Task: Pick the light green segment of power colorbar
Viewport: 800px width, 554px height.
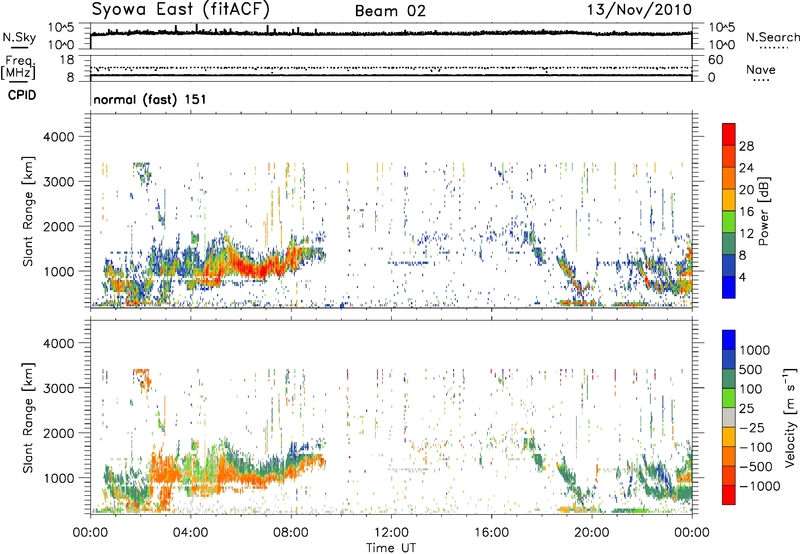Action: click(729, 222)
